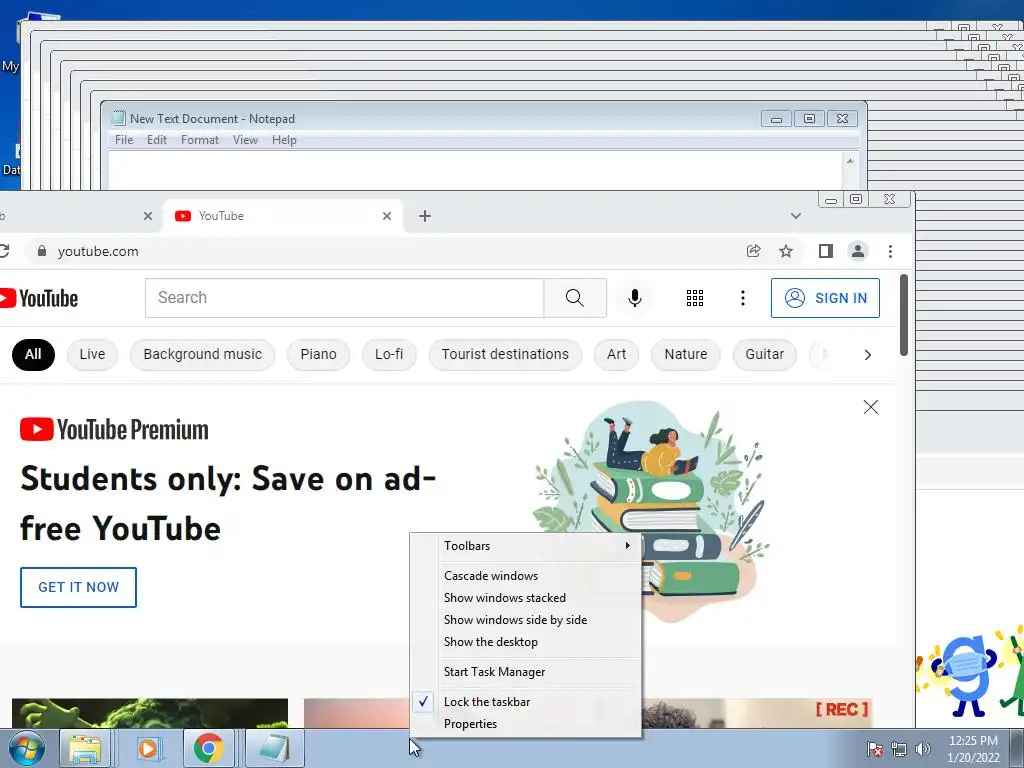Close the tab left of YouTube
This screenshot has height=768, width=1024.
click(148, 216)
